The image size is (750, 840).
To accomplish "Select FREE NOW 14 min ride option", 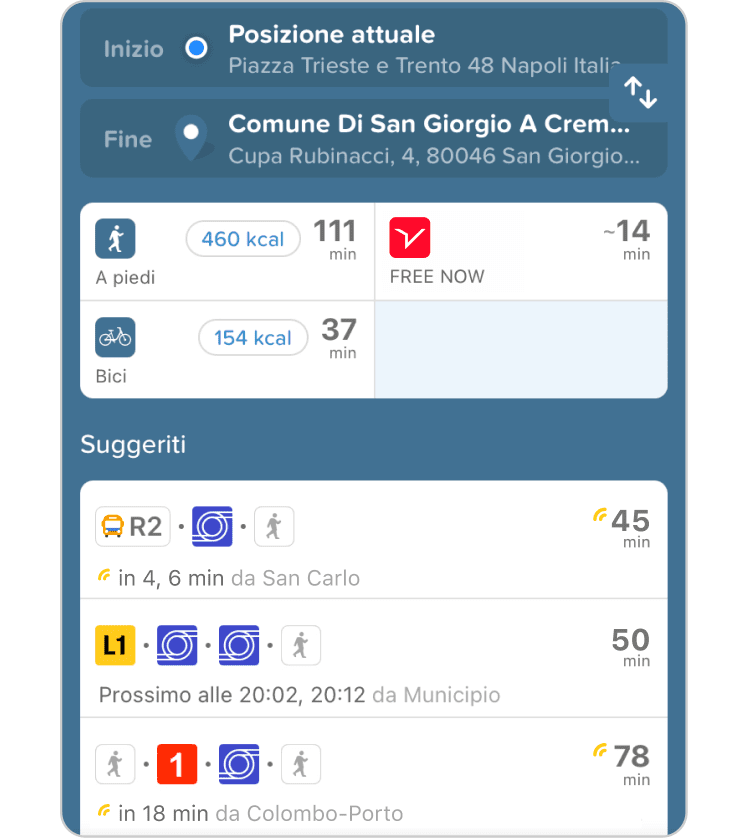I will (x=521, y=251).
